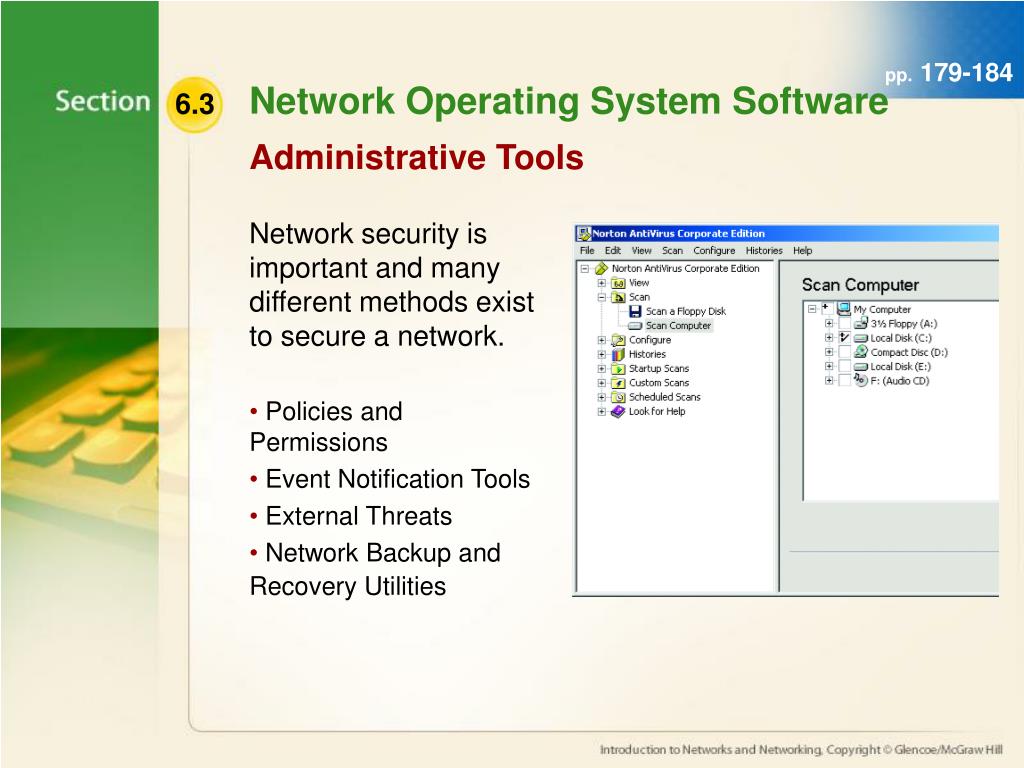Select the Custom Scans label in tree

pos(658,383)
